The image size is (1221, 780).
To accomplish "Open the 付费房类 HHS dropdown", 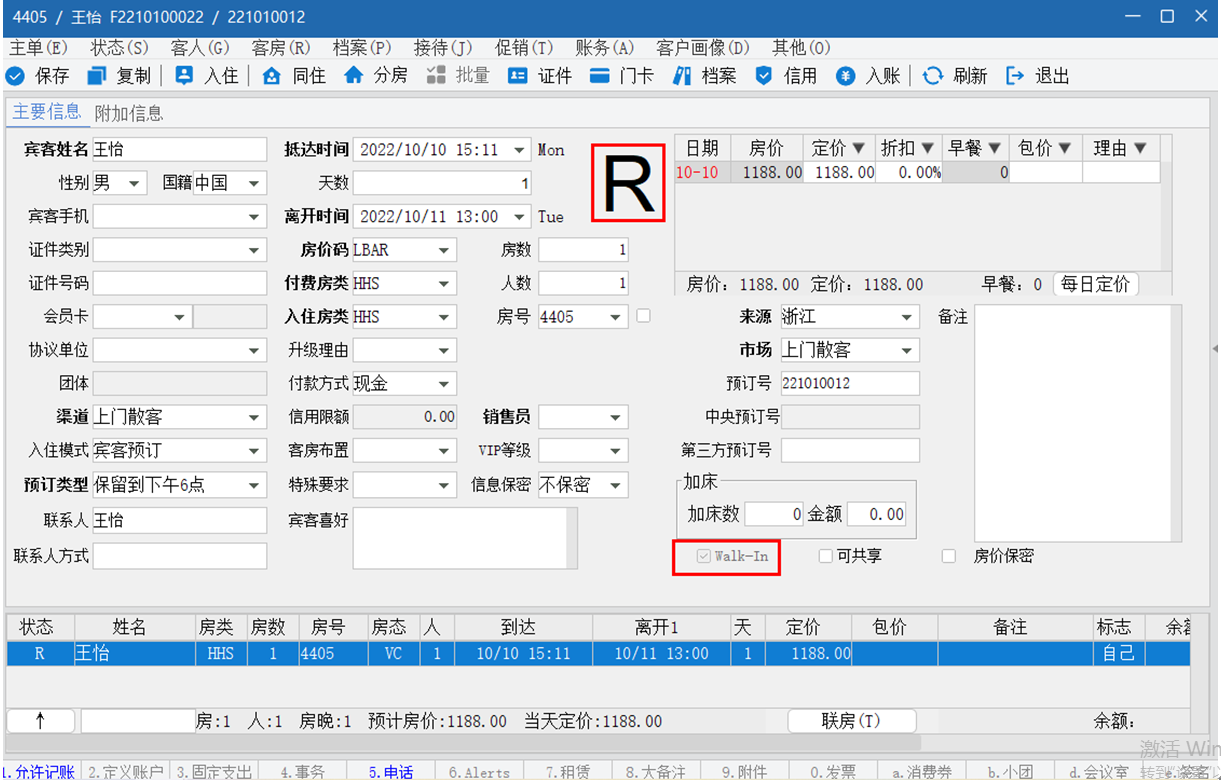I will click(x=445, y=283).
